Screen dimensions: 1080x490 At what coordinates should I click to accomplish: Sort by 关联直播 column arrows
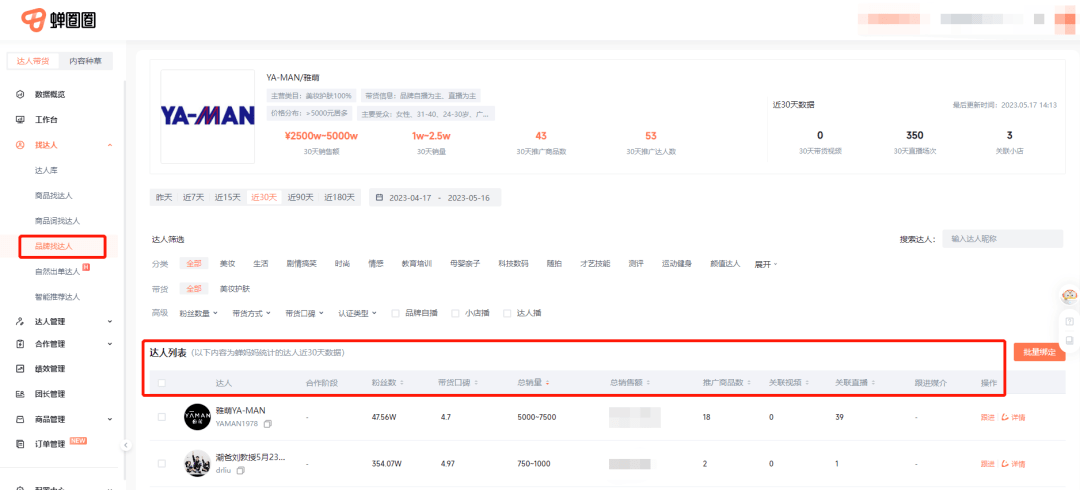[873, 382]
